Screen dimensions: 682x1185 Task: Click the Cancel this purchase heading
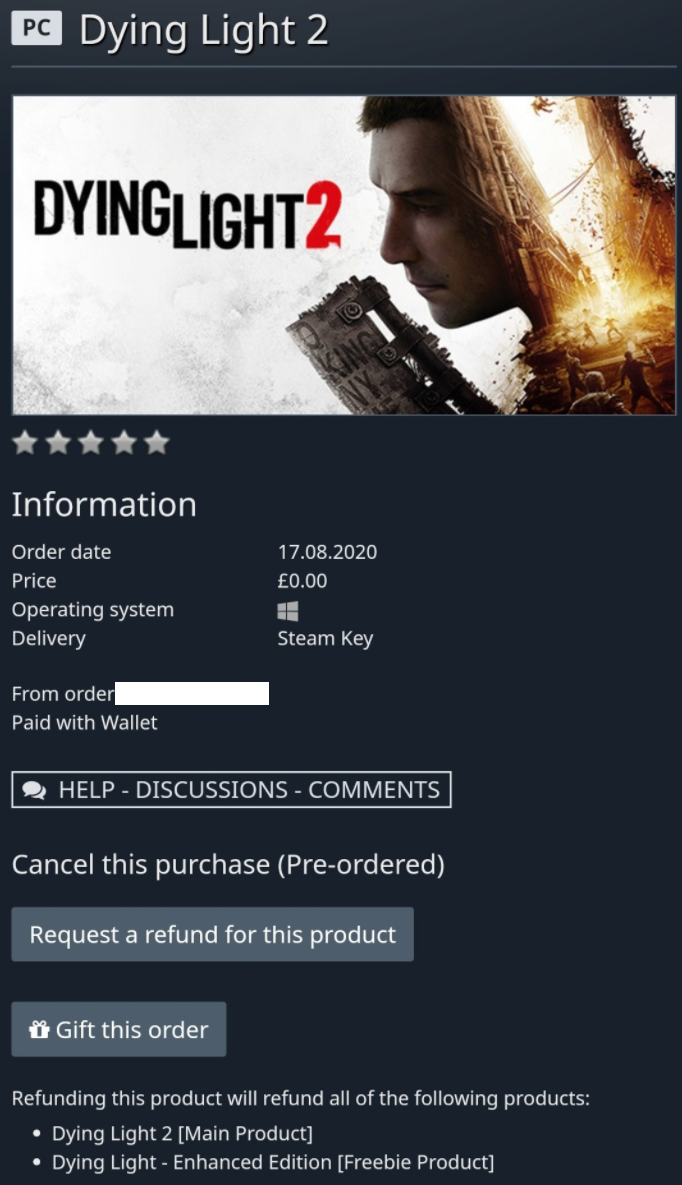228,865
